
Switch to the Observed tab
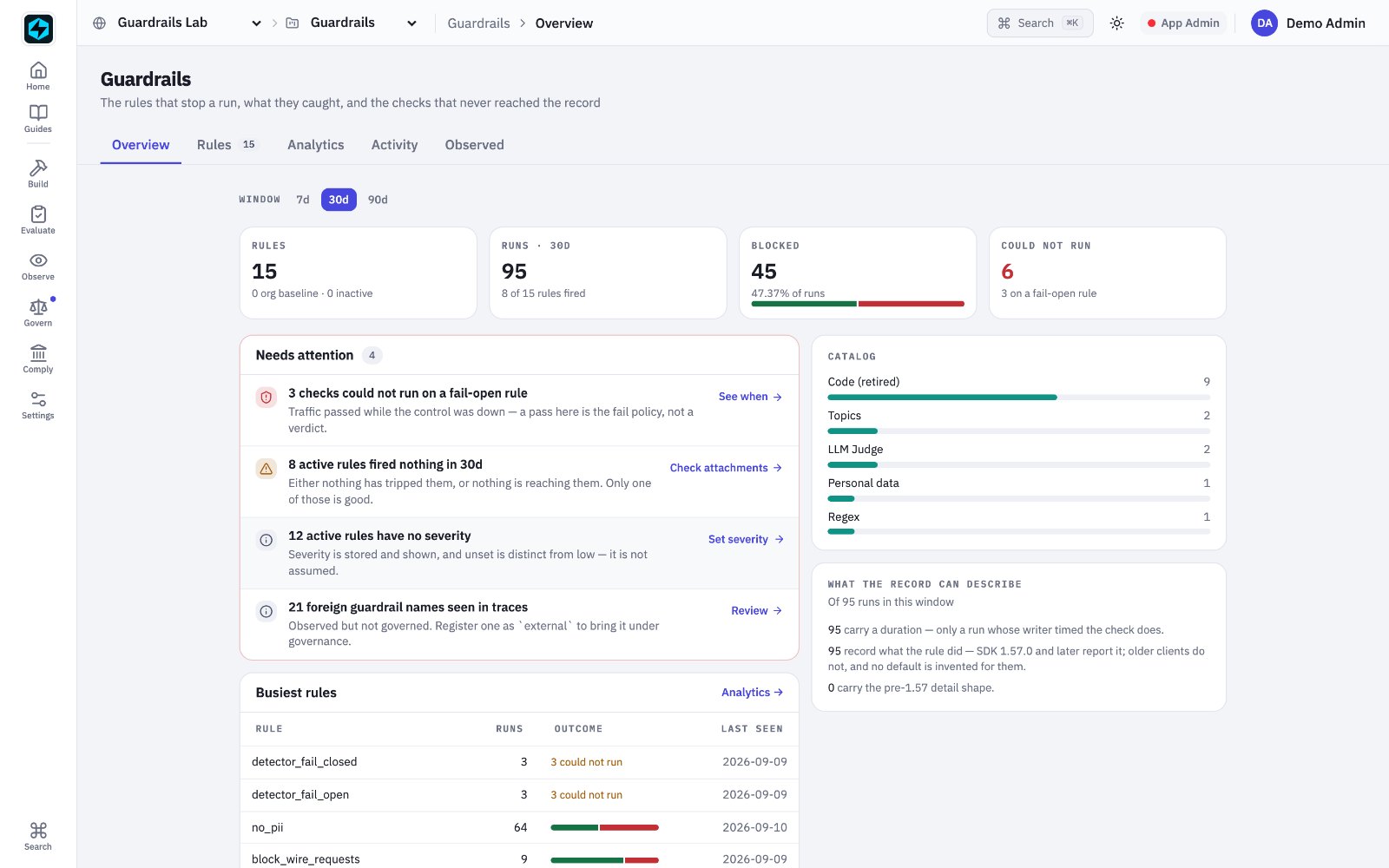[475, 145]
